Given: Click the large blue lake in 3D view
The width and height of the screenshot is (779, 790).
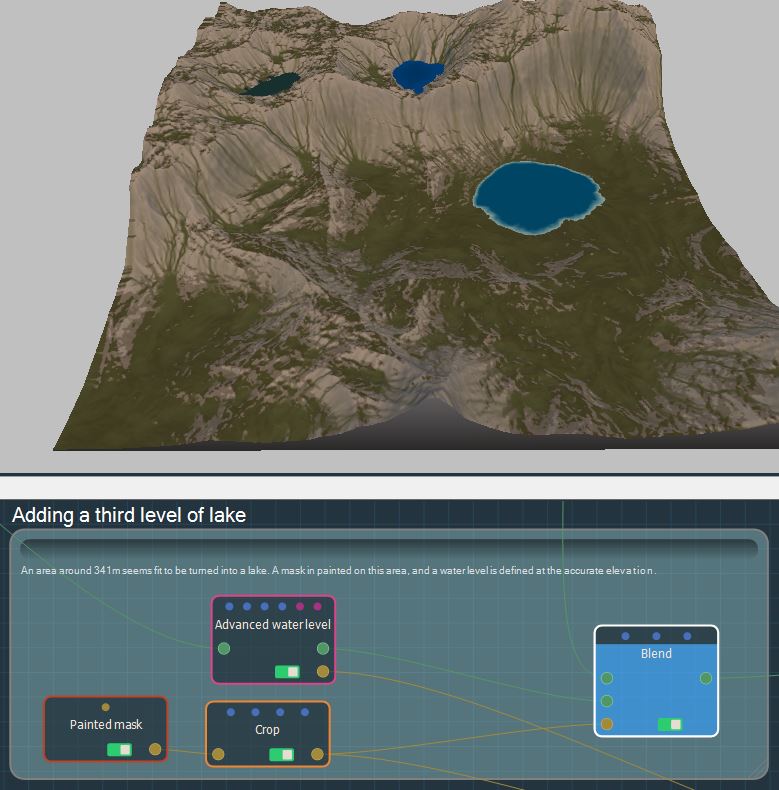Looking at the screenshot, I should pos(537,196).
